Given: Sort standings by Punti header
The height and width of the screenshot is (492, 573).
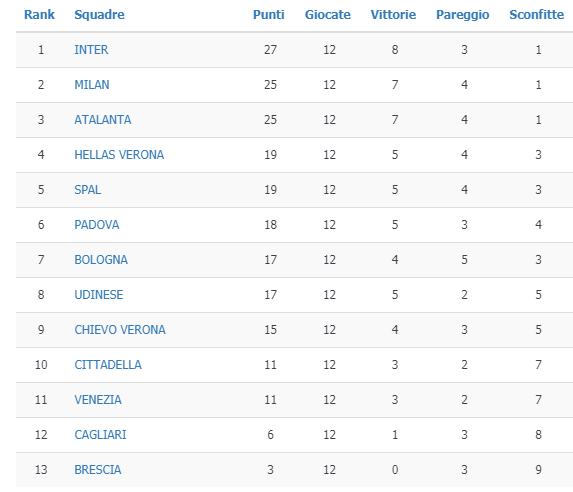Looking at the screenshot, I should point(269,15).
